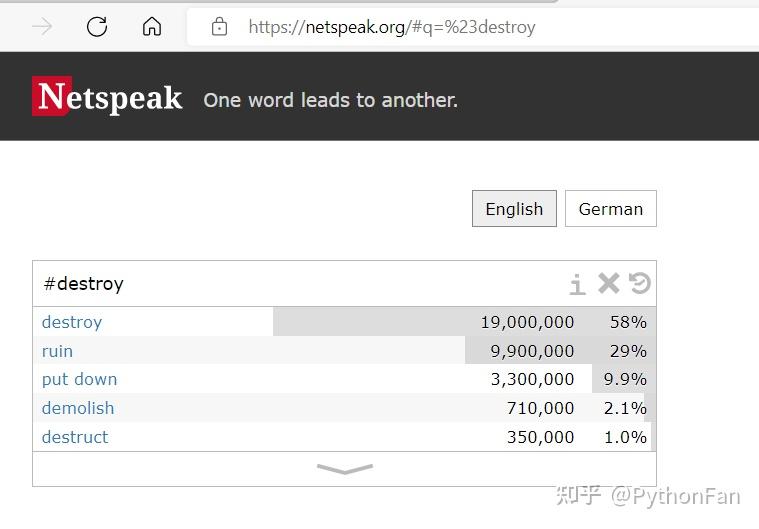Image resolution: width=759 pixels, height=529 pixels.
Task: Open the "demolish" result link
Action: click(x=78, y=408)
